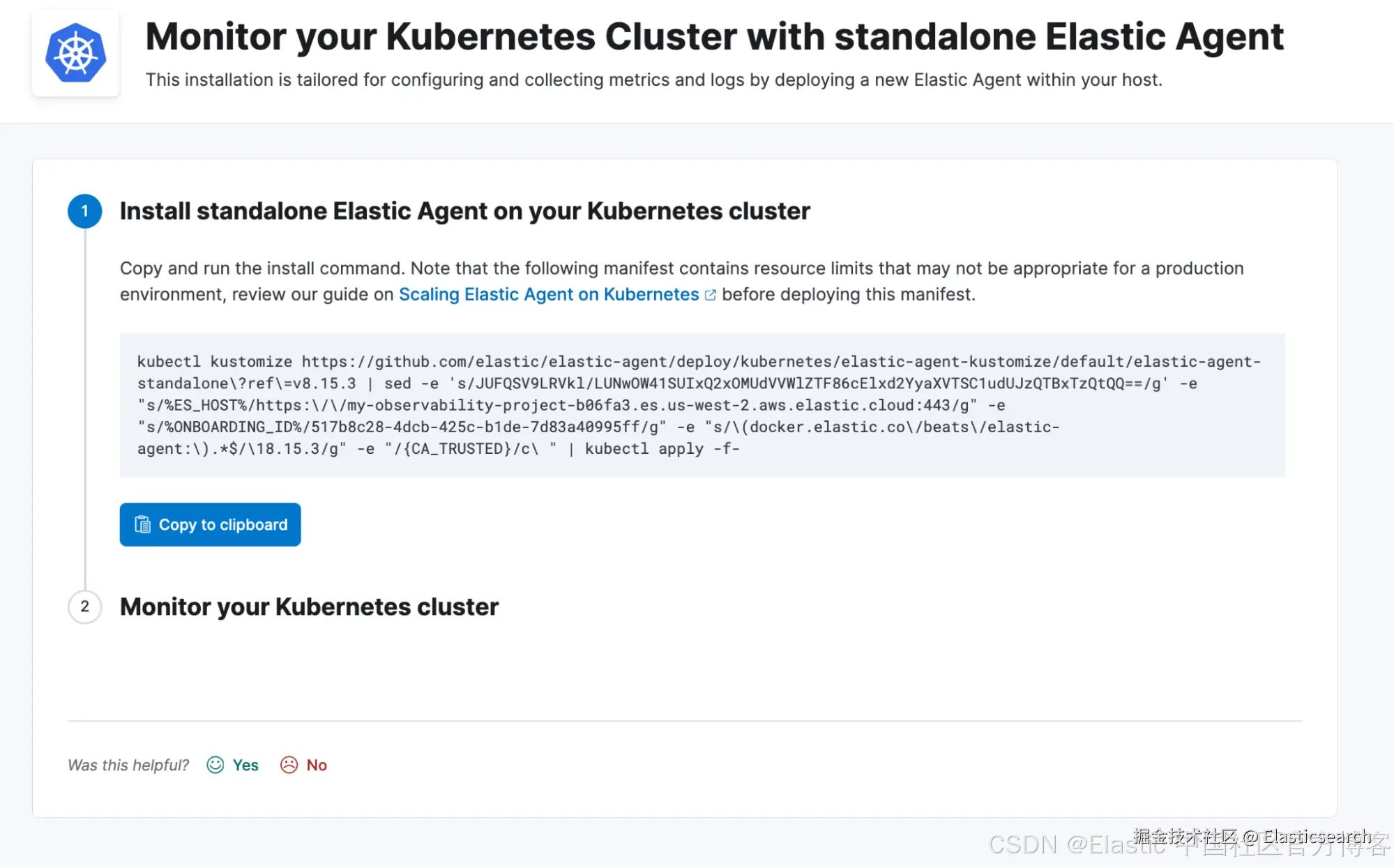Click the Kubernetes helm wheel logo

tap(75, 53)
